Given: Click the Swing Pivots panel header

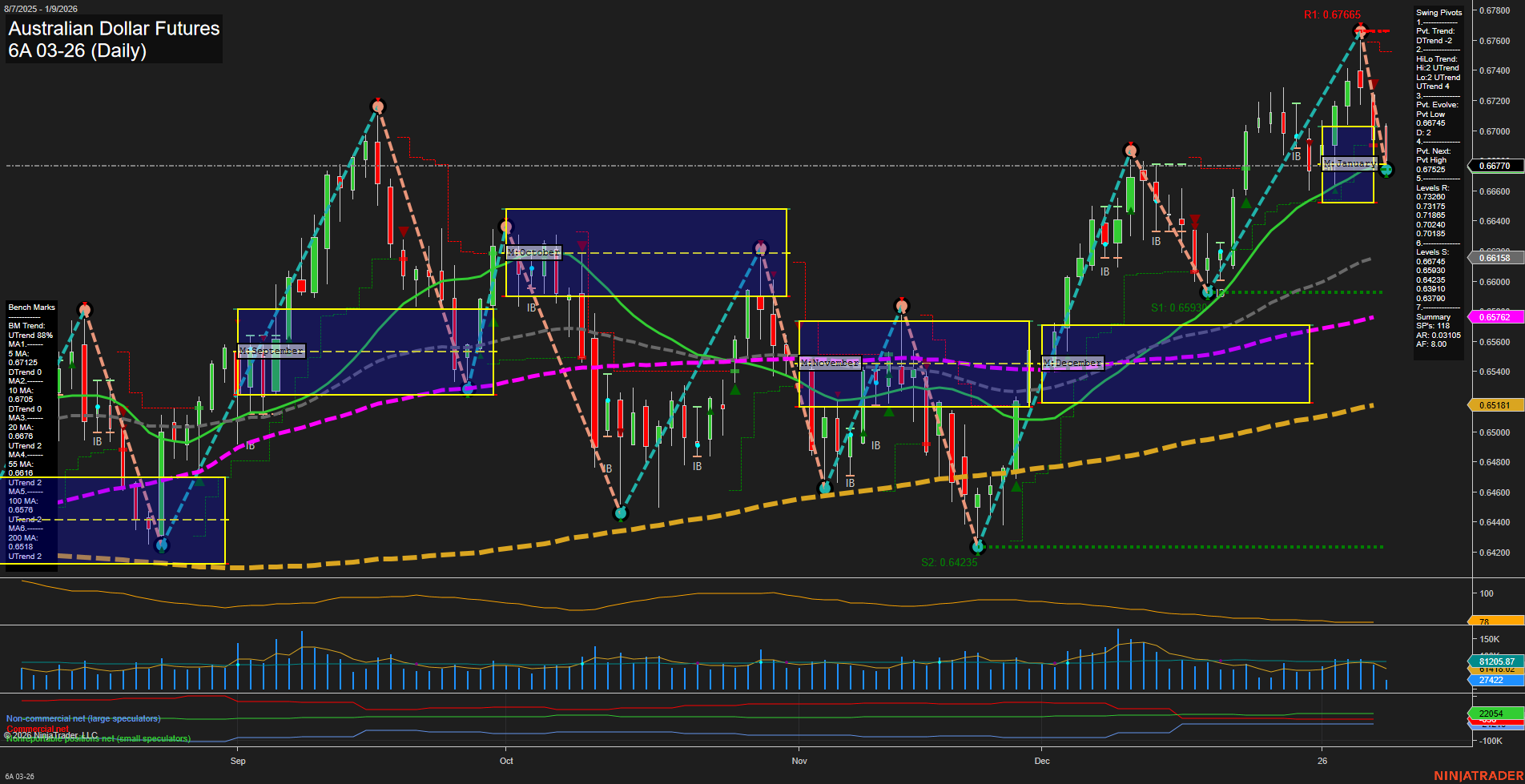Looking at the screenshot, I should 1438,12.
